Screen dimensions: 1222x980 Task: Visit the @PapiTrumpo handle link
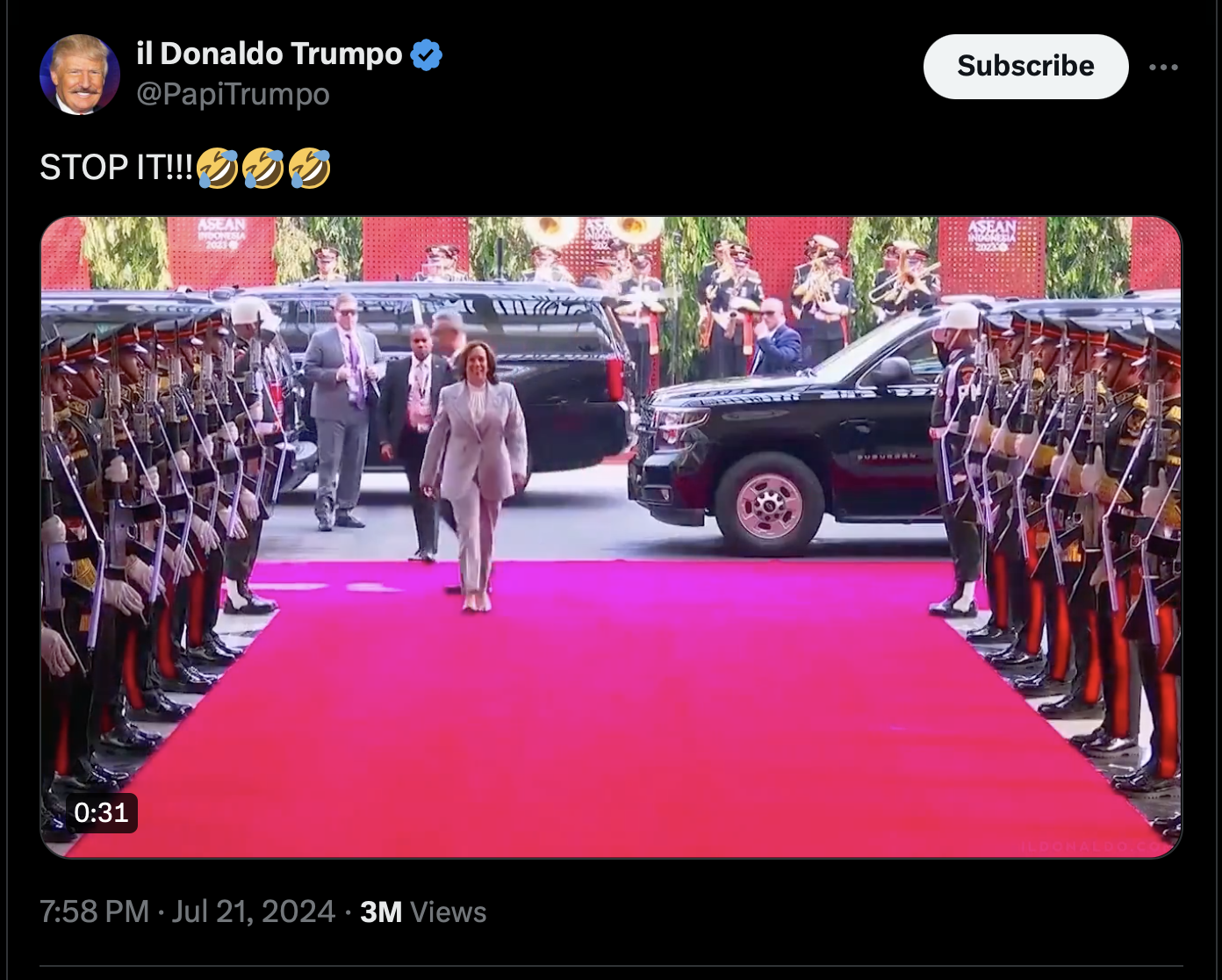click(233, 94)
